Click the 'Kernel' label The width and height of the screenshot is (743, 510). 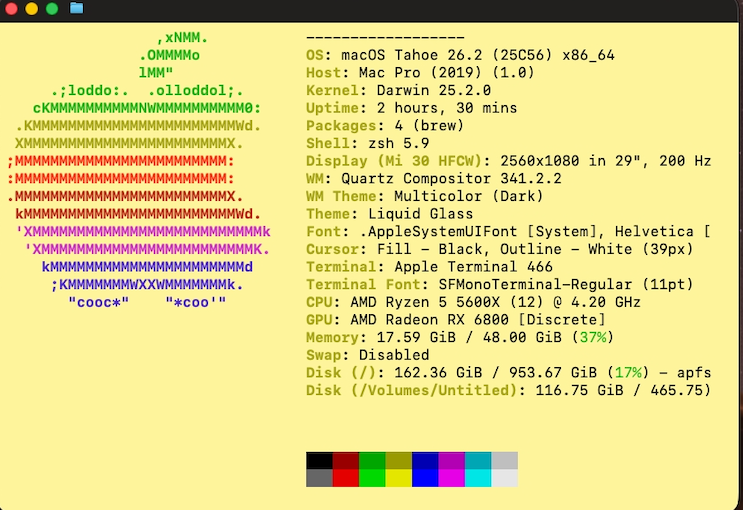point(332,91)
